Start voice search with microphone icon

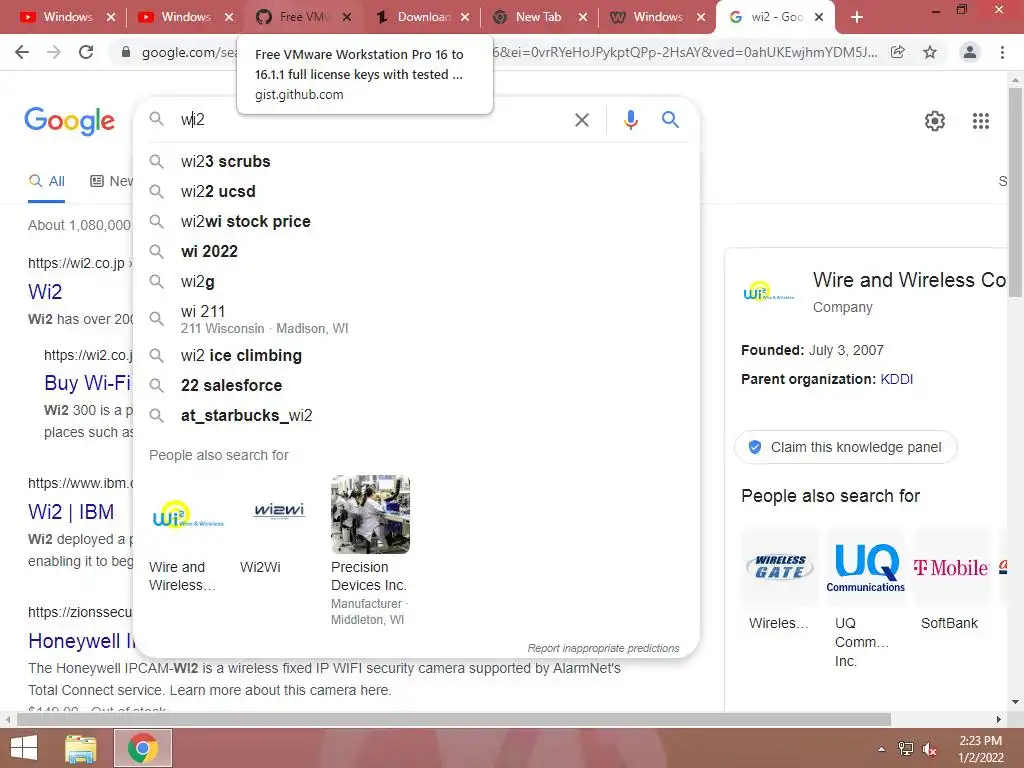coord(630,120)
